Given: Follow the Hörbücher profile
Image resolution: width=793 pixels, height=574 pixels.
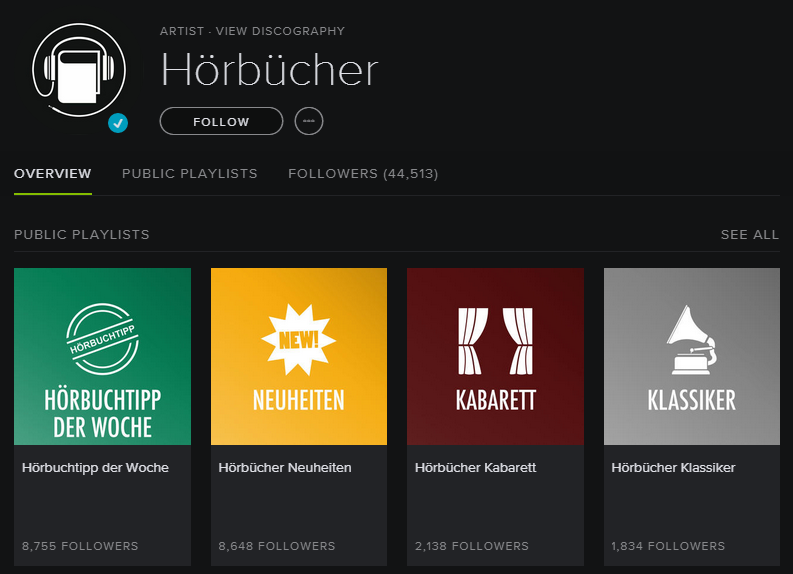Looking at the screenshot, I should 222,121.
